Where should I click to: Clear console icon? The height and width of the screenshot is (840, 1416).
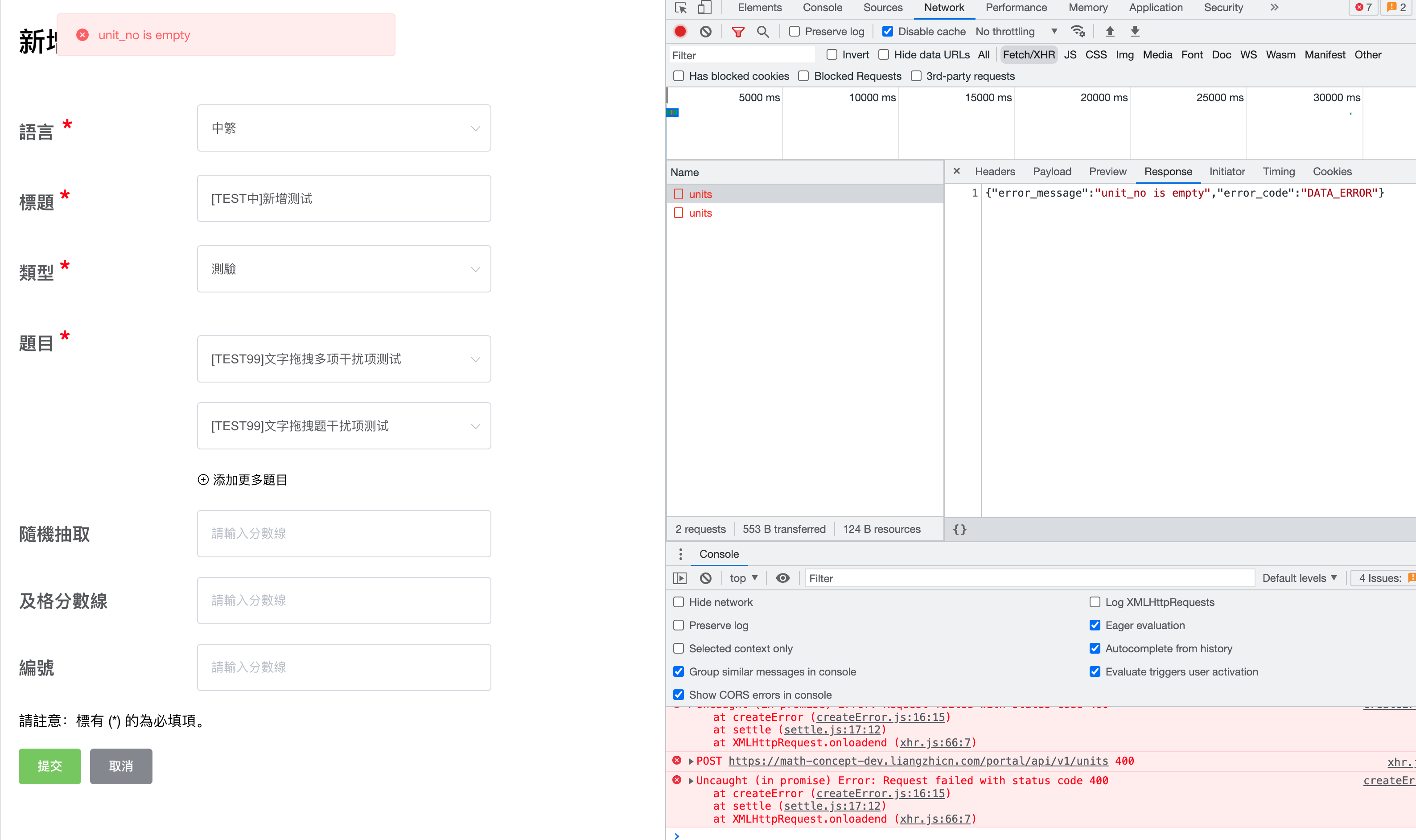(x=706, y=578)
